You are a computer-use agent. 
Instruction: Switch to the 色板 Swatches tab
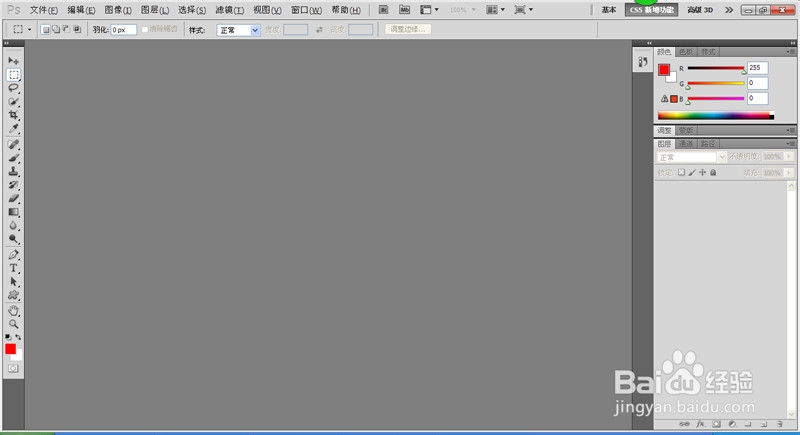686,52
